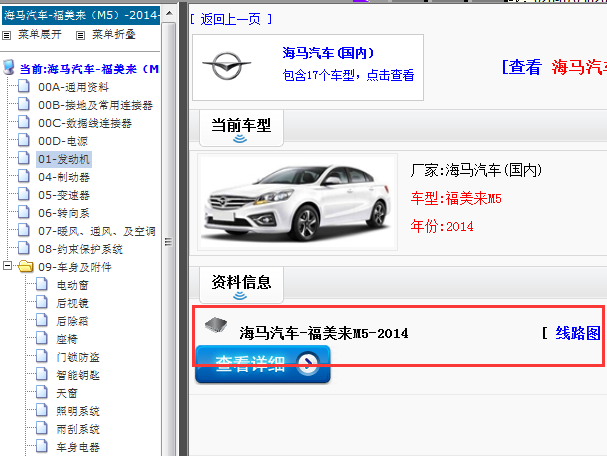Open tree item 00D-电源
This screenshot has height=456, width=607.
(x=63, y=141)
